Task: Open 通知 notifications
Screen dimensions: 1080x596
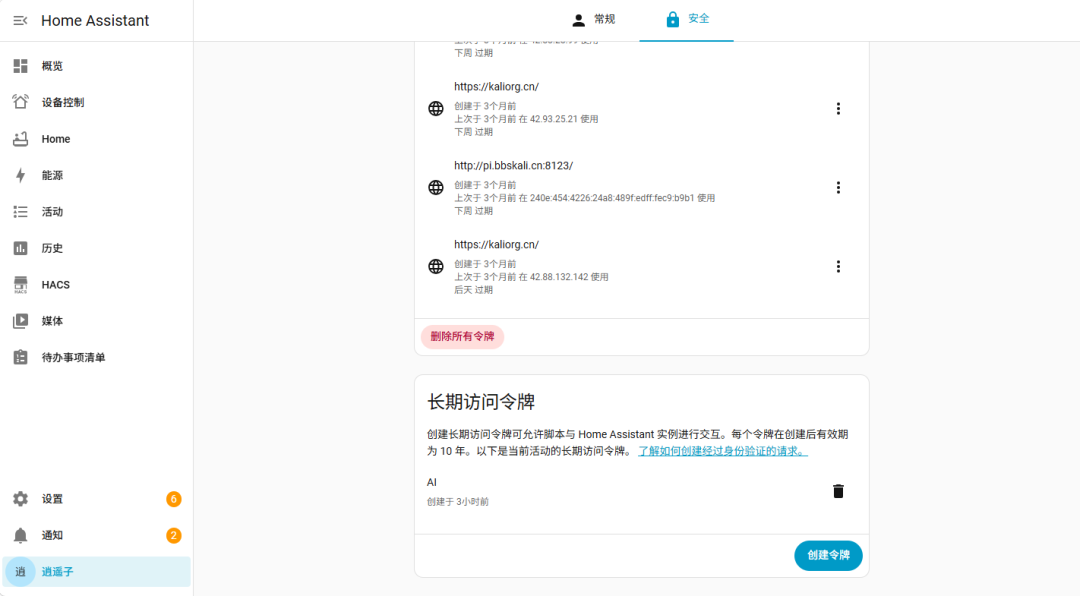Action: click(x=96, y=535)
